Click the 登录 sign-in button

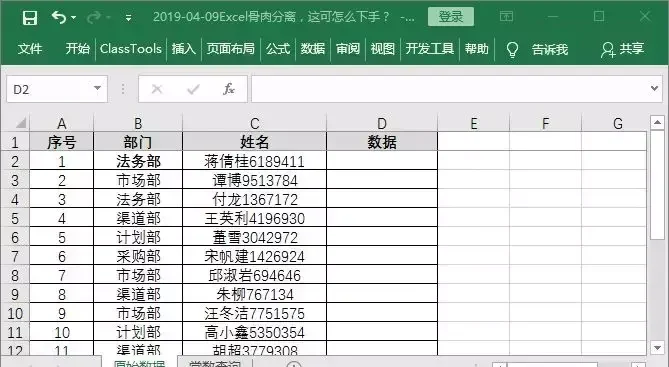click(451, 17)
